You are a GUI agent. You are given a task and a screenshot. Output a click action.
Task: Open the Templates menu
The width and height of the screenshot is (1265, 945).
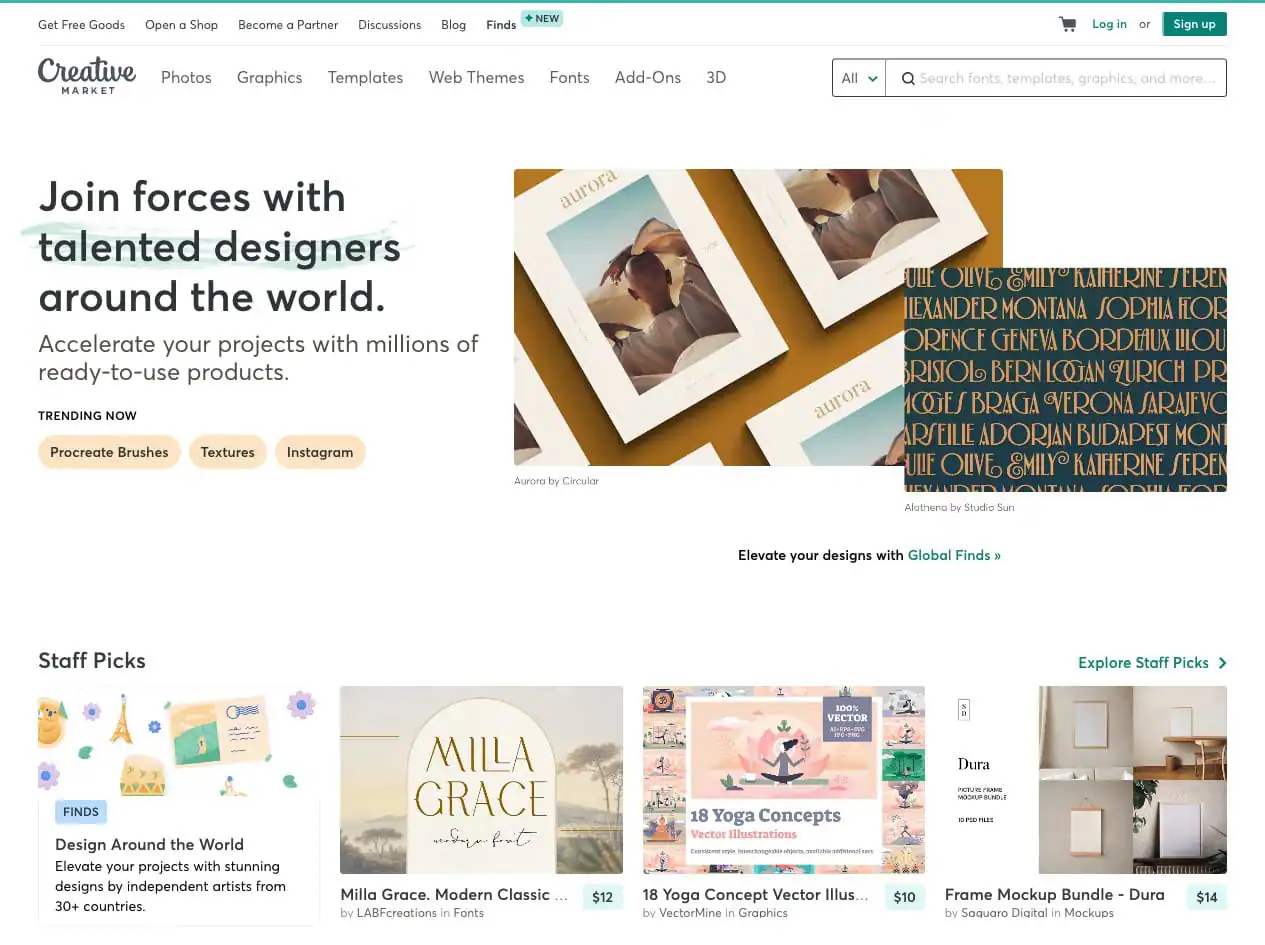click(365, 77)
